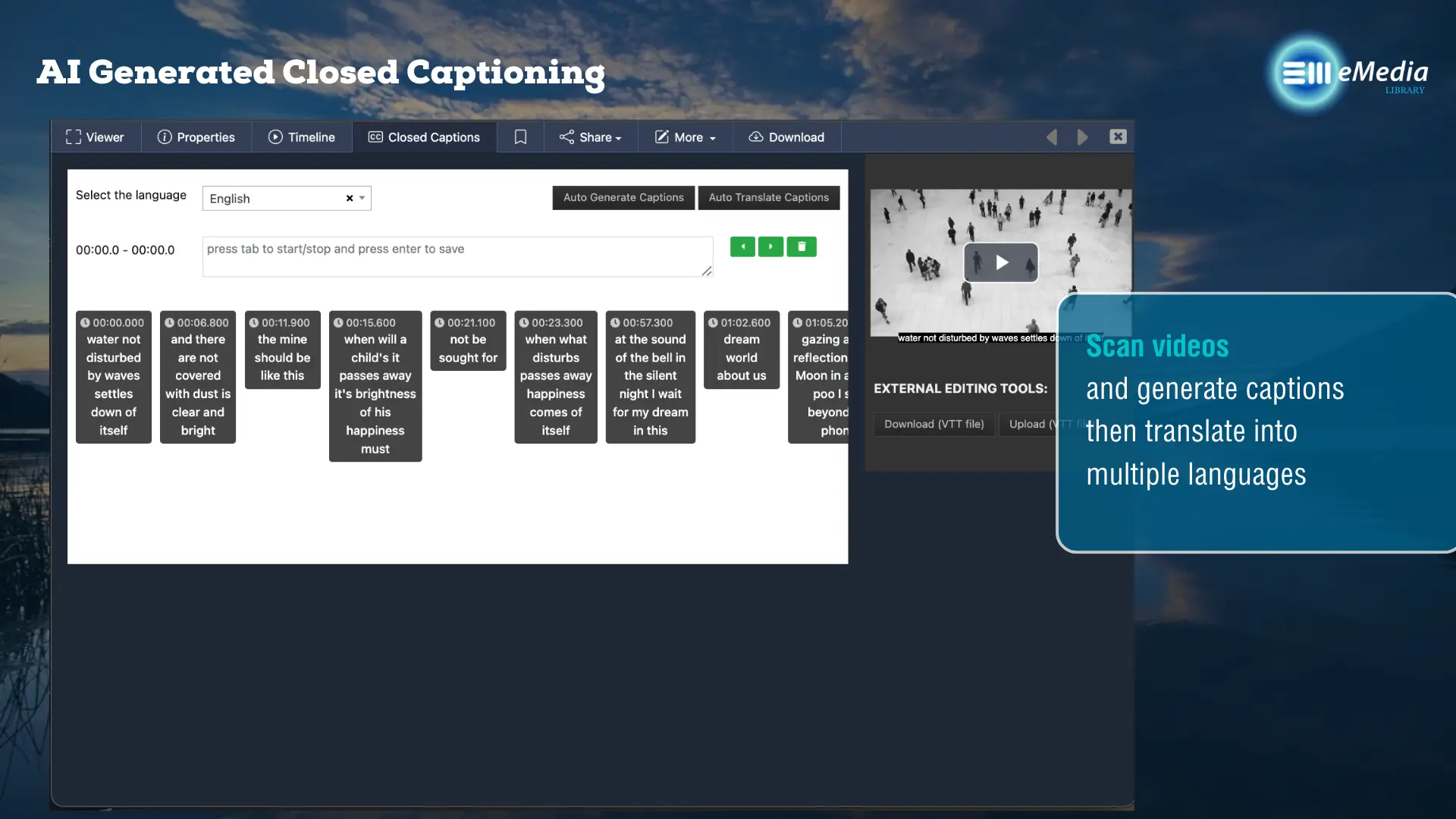Click Auto Translate Captions button
Image resolution: width=1456 pixels, height=819 pixels.
pyautogui.click(x=768, y=197)
